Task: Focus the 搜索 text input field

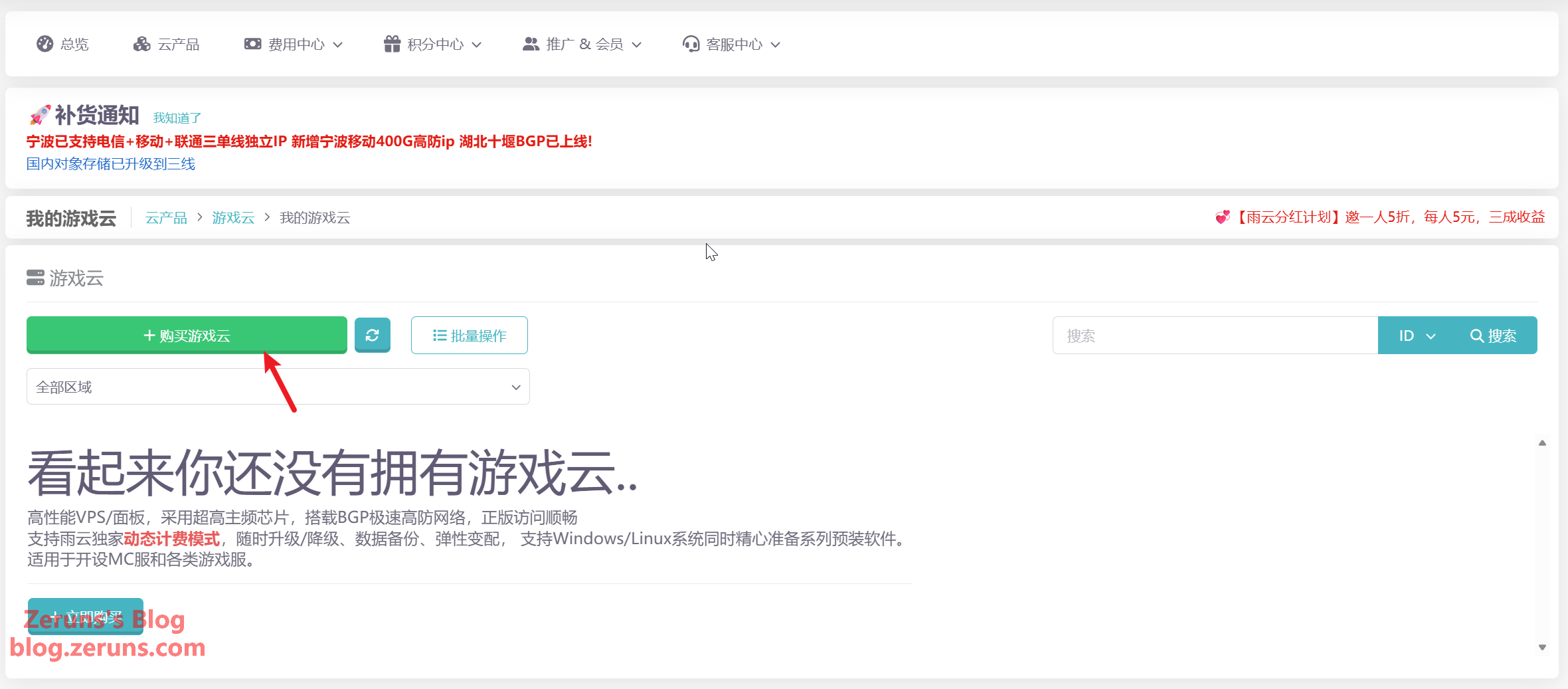Action: pos(1214,336)
